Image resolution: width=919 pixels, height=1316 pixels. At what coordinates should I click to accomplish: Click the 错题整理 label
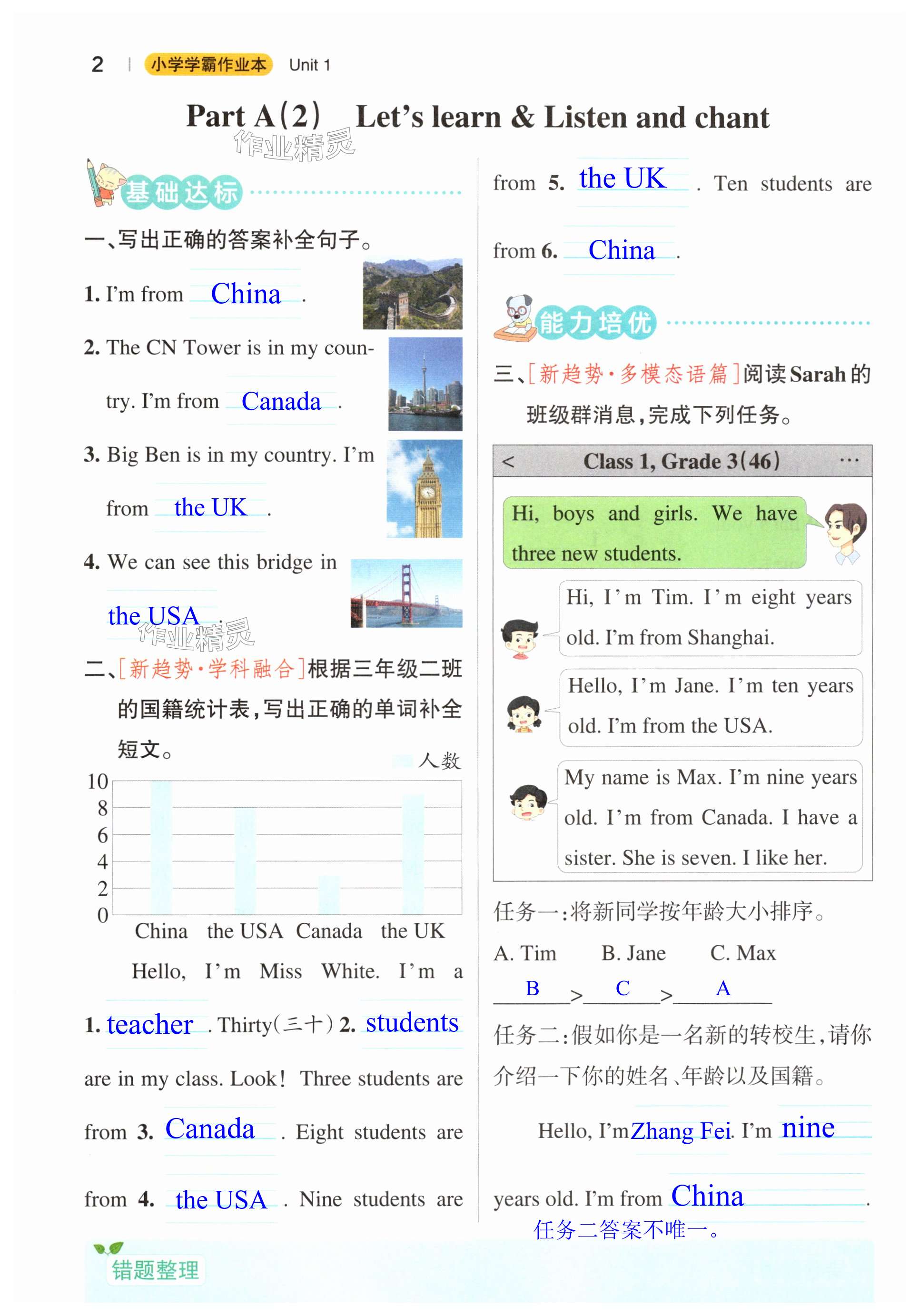click(155, 1270)
